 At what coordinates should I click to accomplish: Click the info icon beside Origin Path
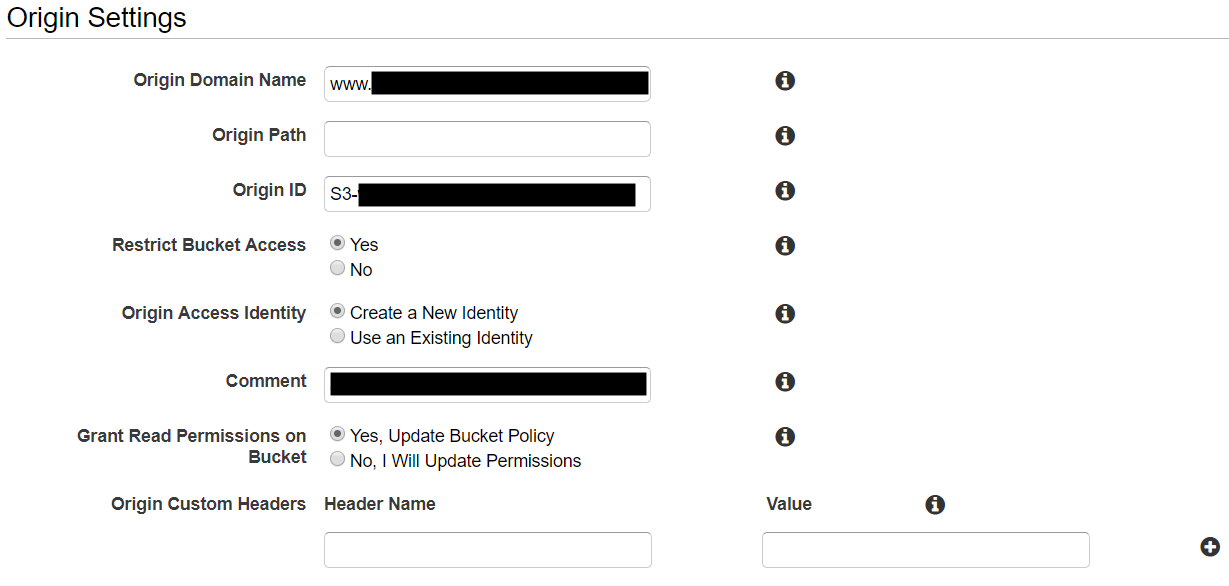pyautogui.click(x=785, y=136)
